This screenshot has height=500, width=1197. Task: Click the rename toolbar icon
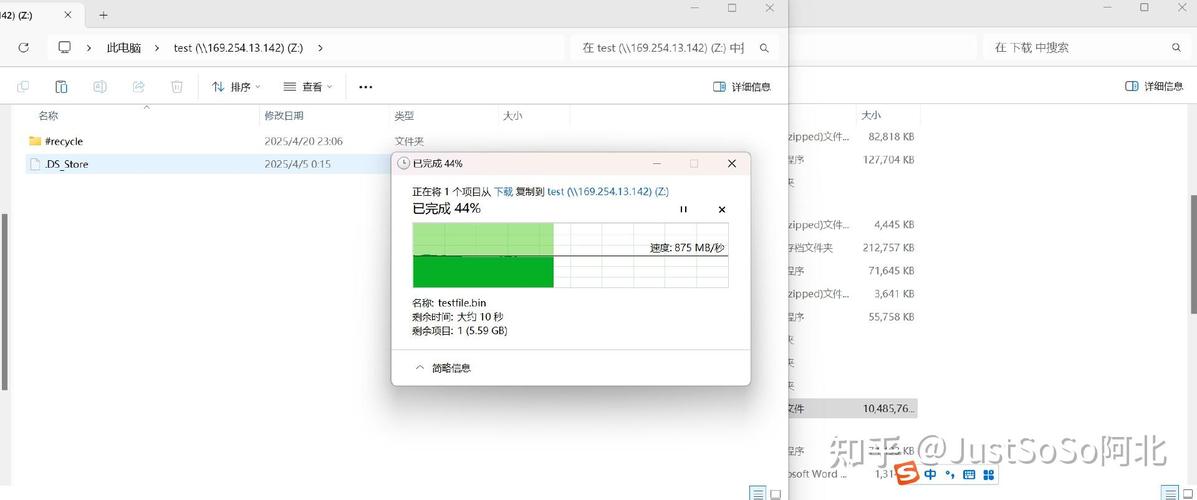[x=100, y=87]
